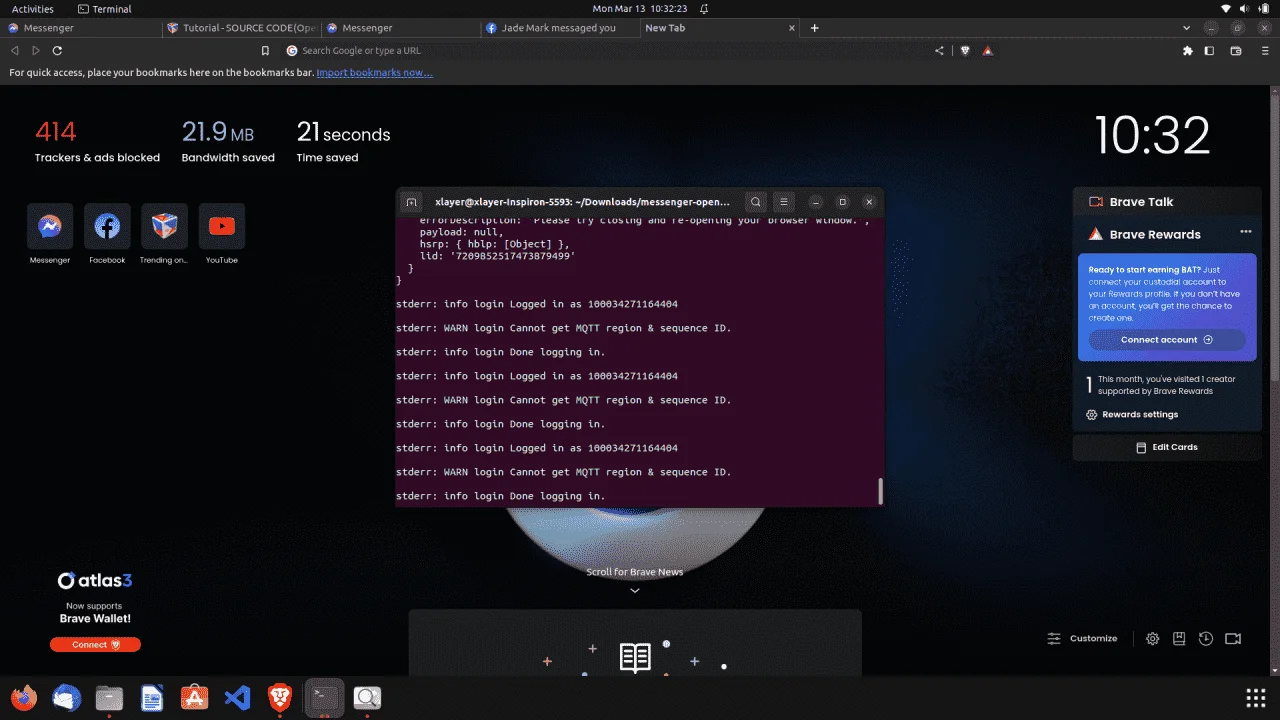Open the Brave Shields lion icon
The width and height of the screenshot is (1280, 720).
pyautogui.click(x=965, y=50)
